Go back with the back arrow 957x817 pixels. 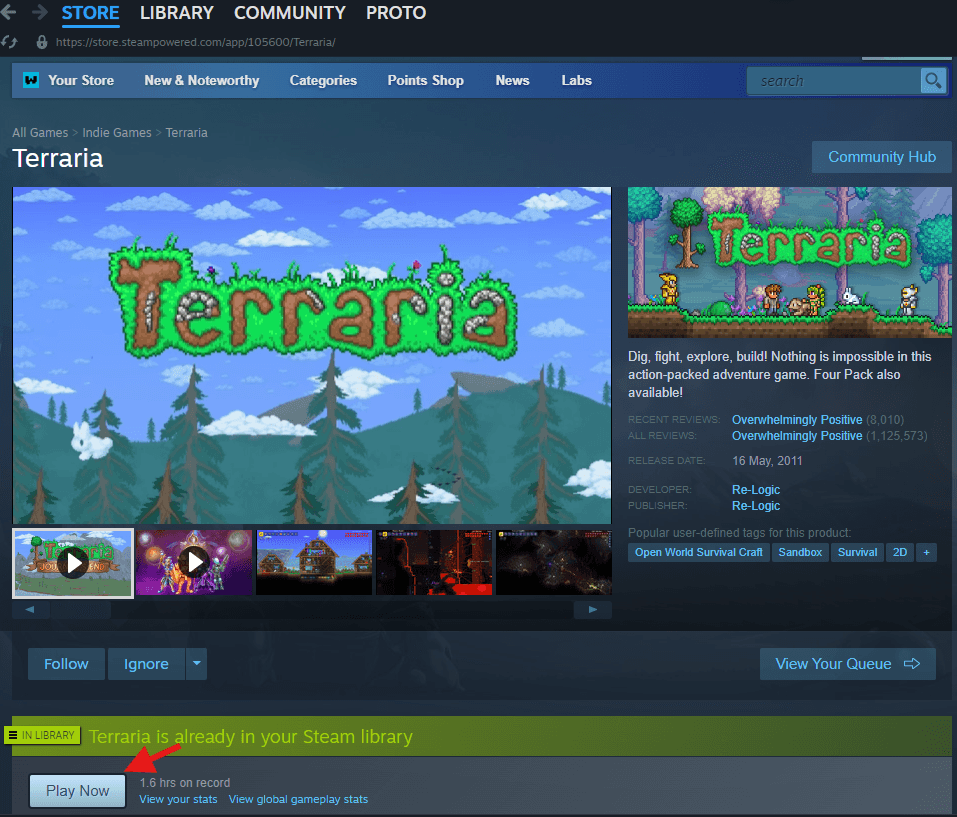pyautogui.click(x=8, y=12)
